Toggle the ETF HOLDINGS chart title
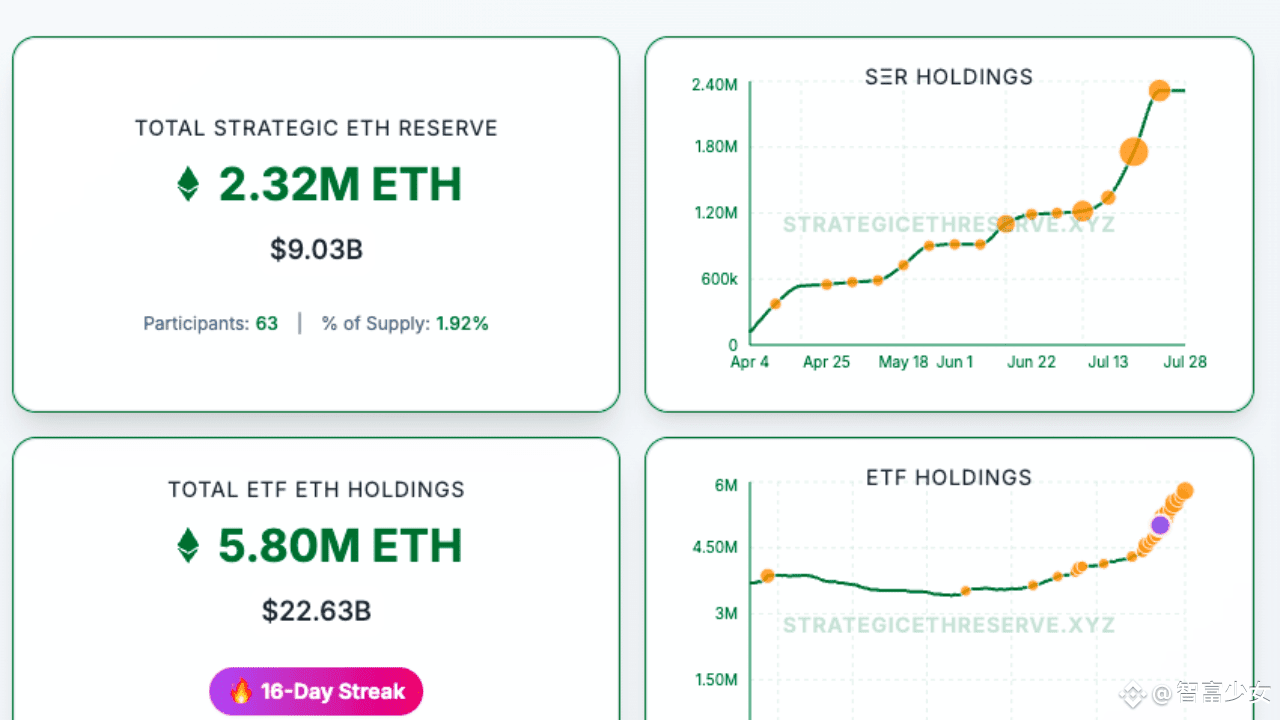 (x=948, y=477)
